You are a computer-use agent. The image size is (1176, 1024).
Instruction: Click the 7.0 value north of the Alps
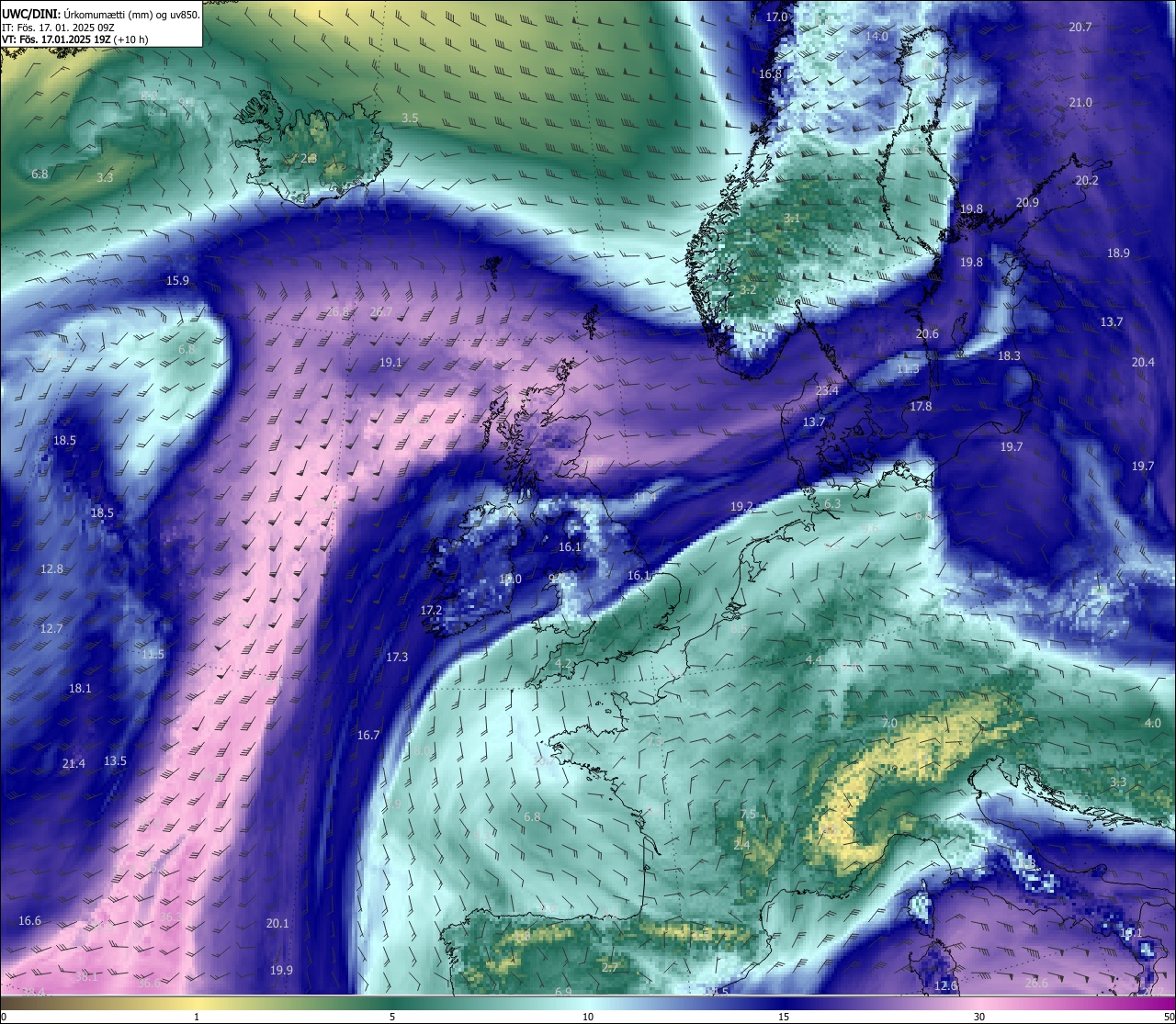point(889,723)
